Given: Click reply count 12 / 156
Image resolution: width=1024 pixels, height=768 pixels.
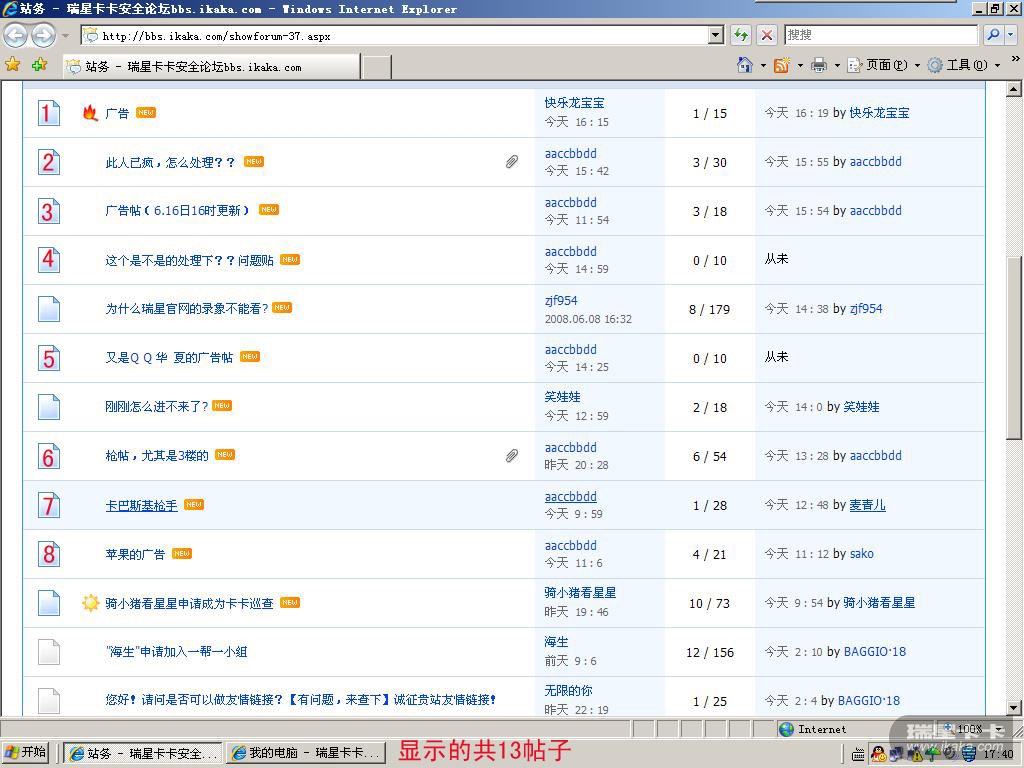Looking at the screenshot, I should click(x=710, y=652).
